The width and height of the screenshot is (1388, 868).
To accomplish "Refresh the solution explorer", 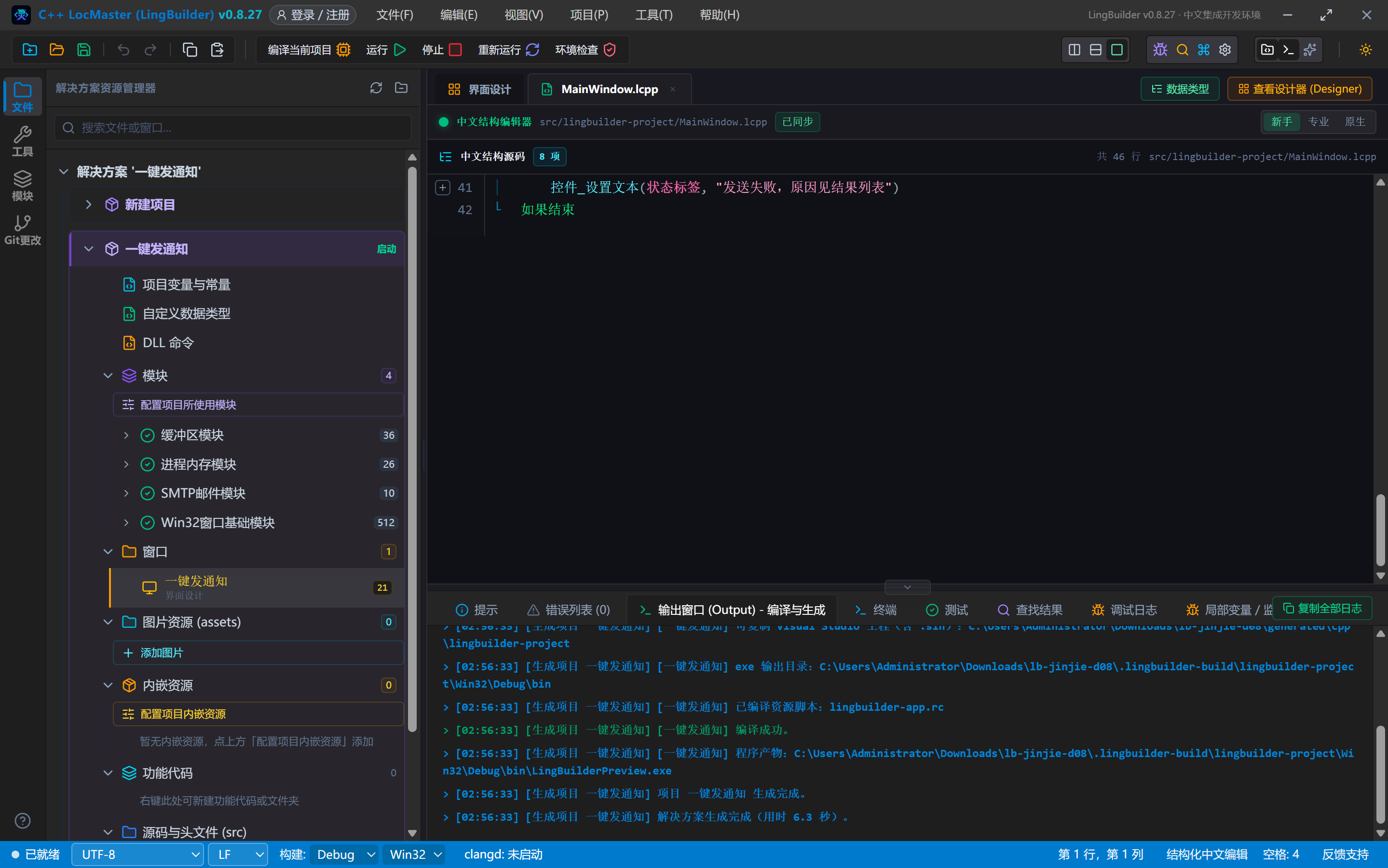I will (376, 88).
